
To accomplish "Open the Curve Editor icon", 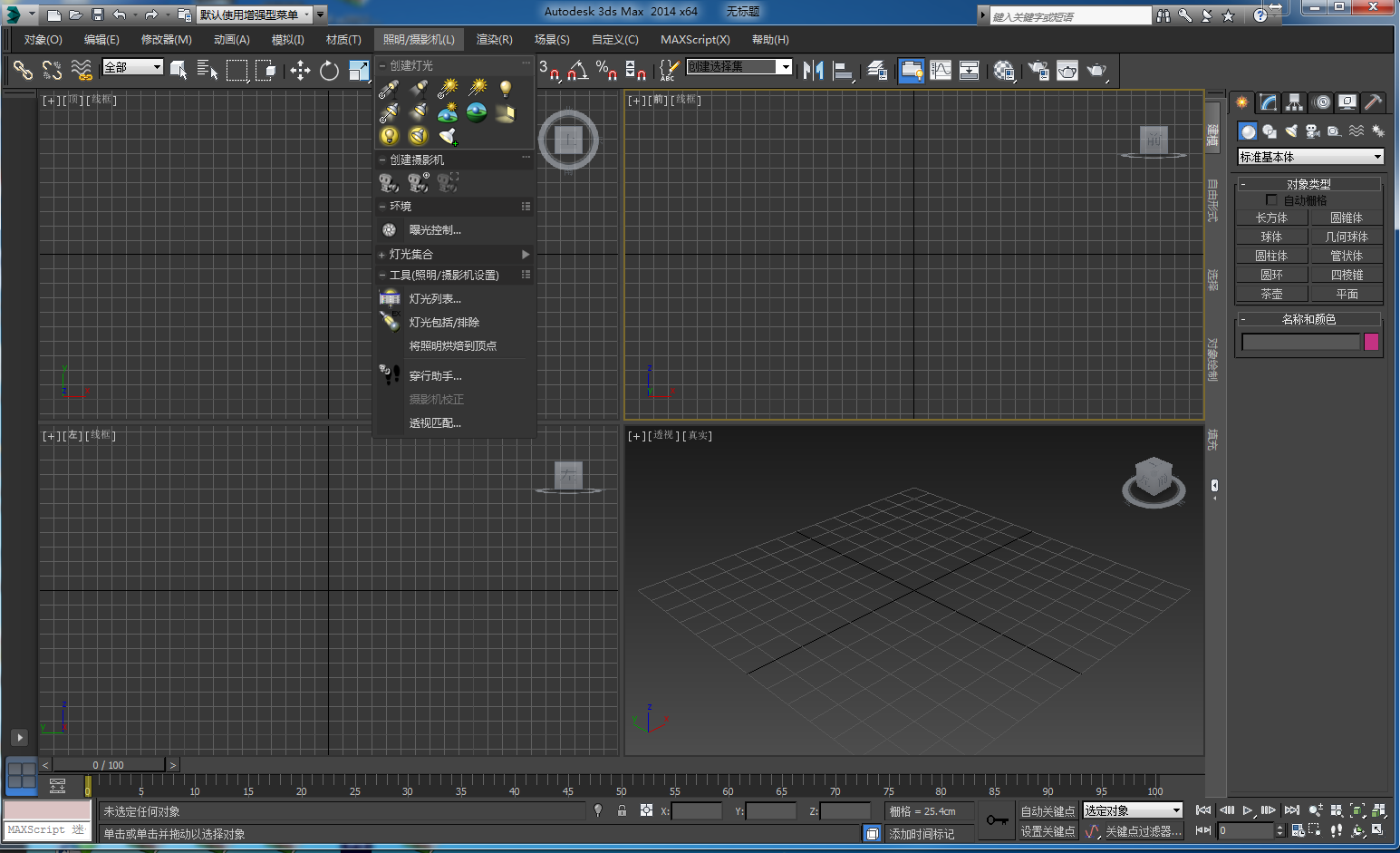I will tap(941, 70).
